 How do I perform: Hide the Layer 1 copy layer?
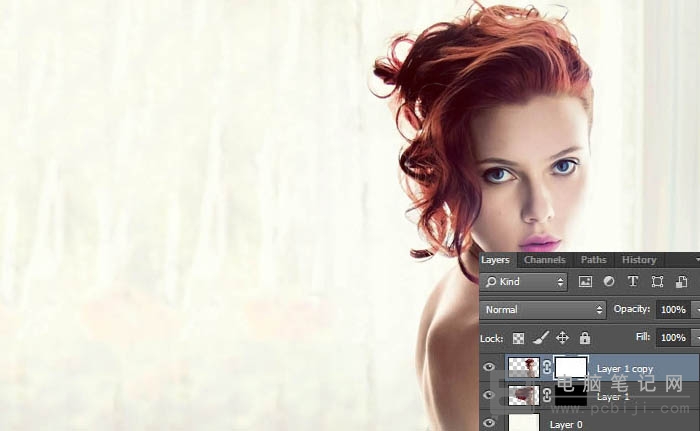click(489, 368)
